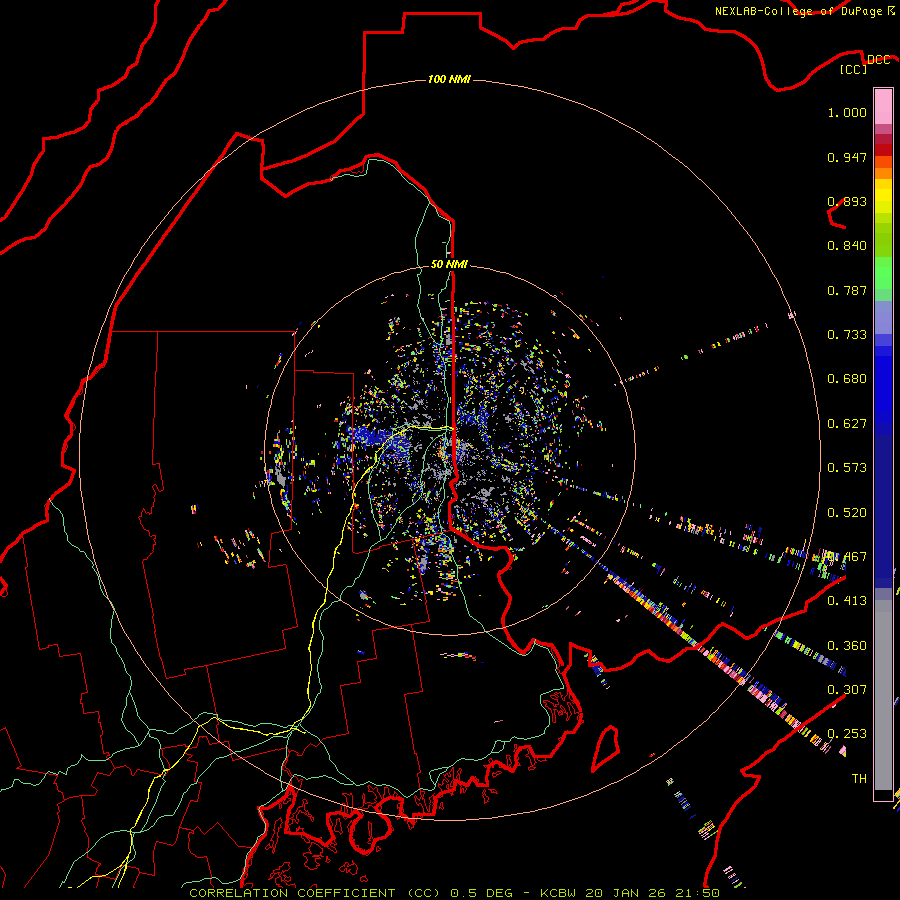Click the NEXLAB-College of DuPage credit text
This screenshot has width=900, height=900.
pyautogui.click(x=798, y=11)
